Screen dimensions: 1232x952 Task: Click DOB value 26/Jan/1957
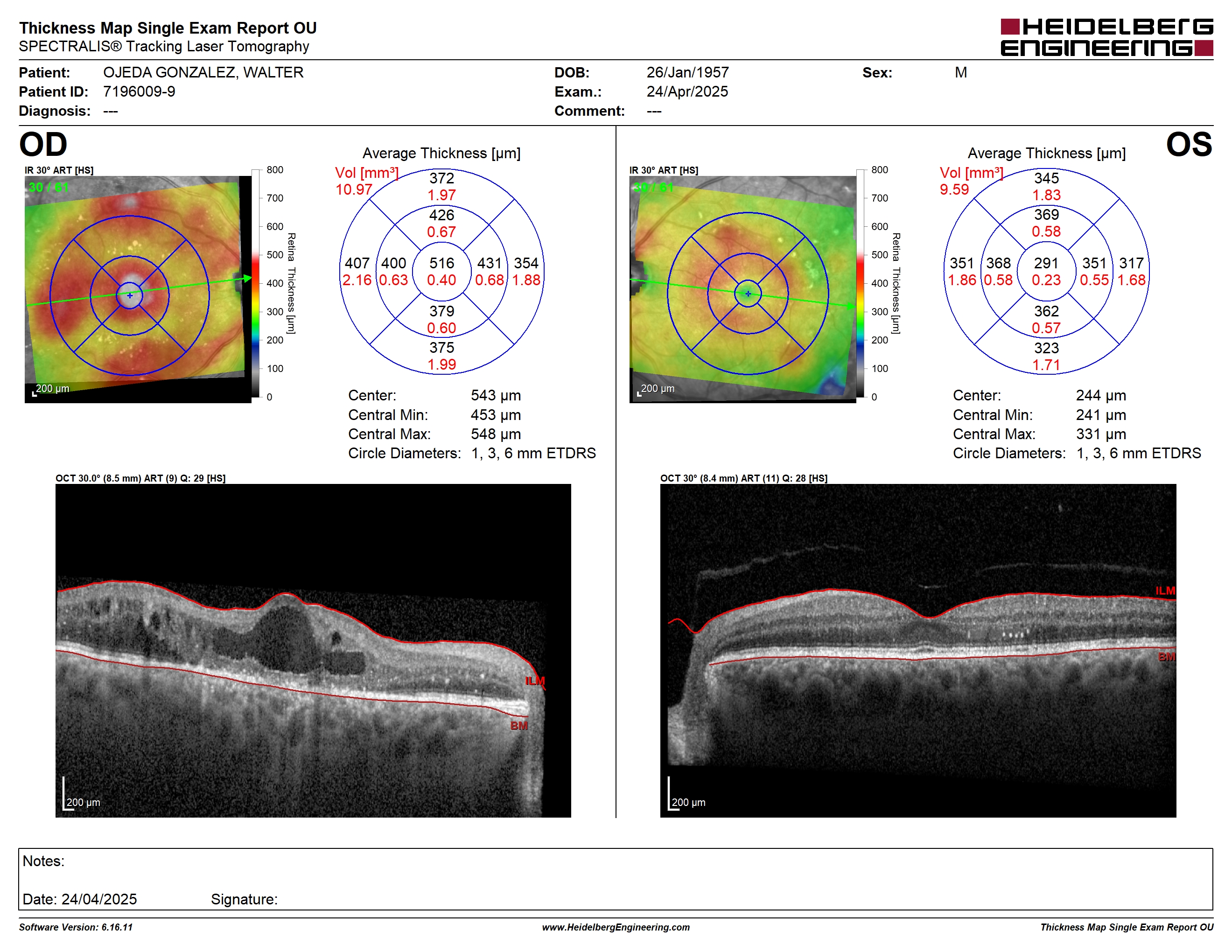(687, 72)
